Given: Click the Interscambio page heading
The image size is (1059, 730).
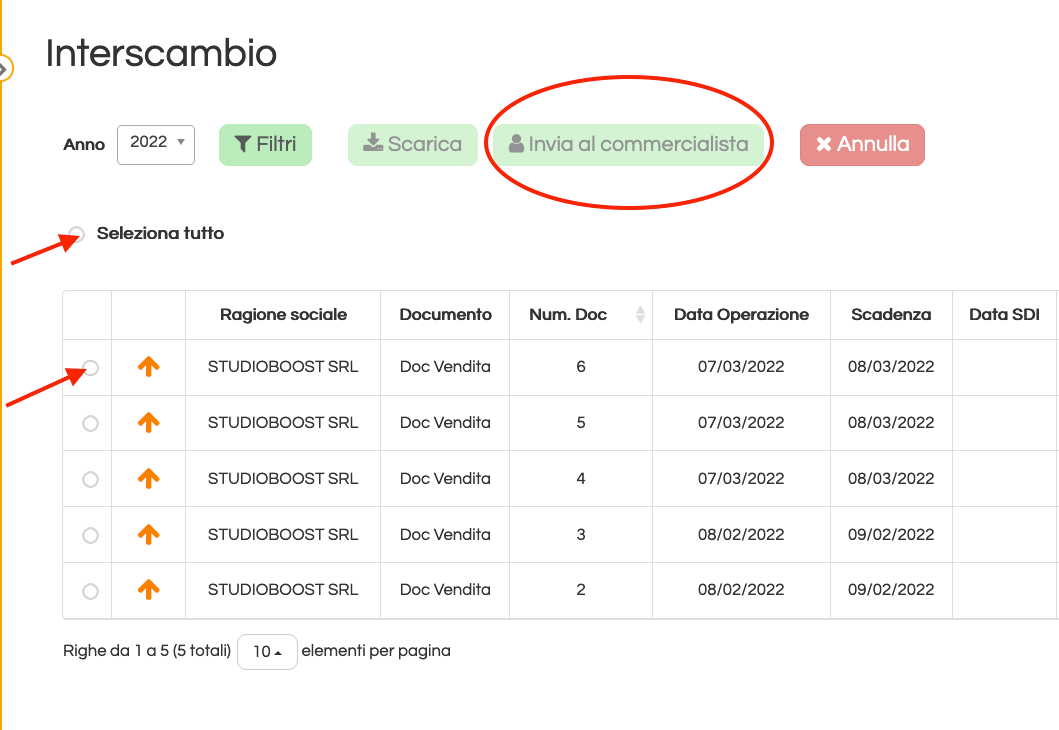Looking at the screenshot, I should [161, 53].
